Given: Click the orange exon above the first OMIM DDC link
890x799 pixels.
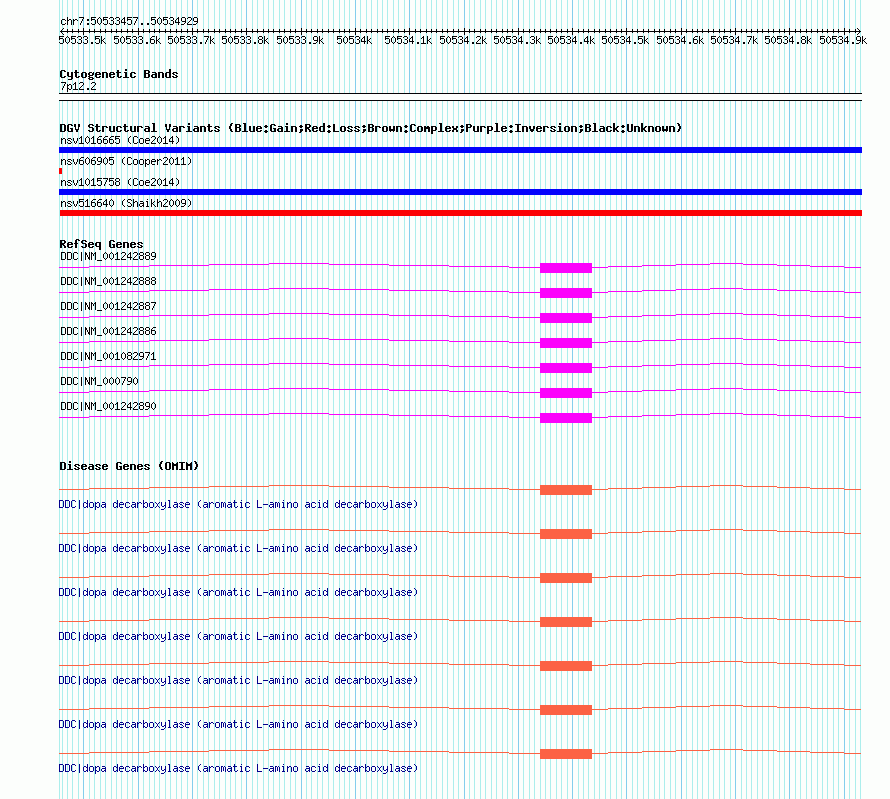Looking at the screenshot, I should click(x=566, y=490).
